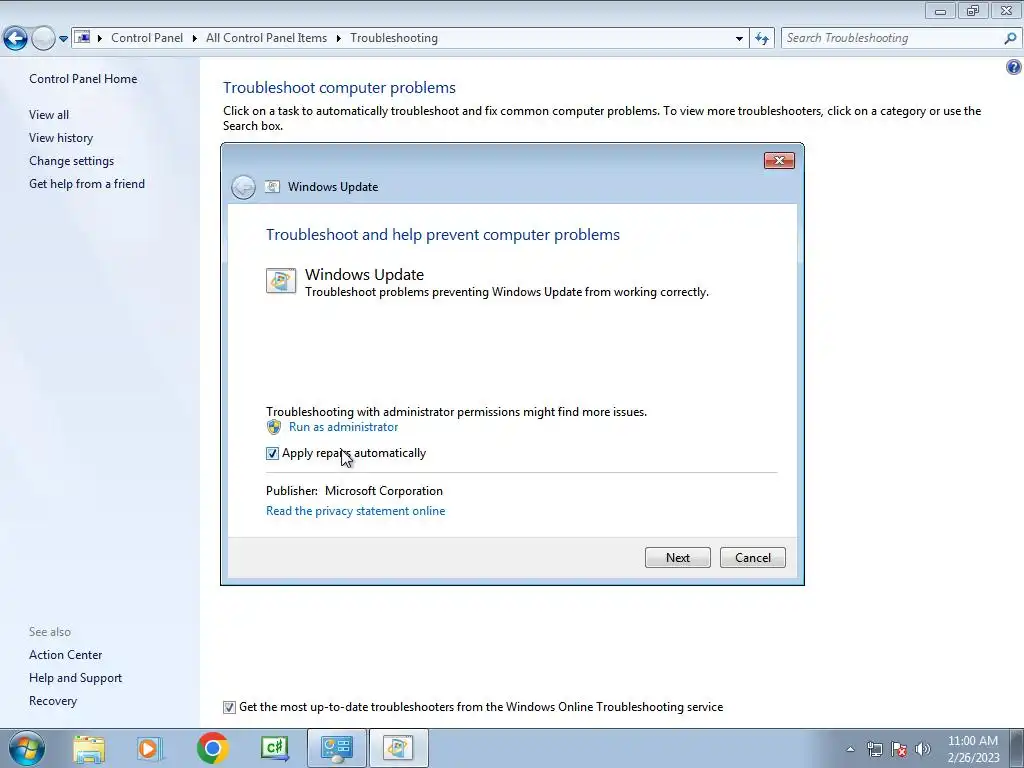
Task: Switch to Control Panel taskbar window
Action: point(337,748)
